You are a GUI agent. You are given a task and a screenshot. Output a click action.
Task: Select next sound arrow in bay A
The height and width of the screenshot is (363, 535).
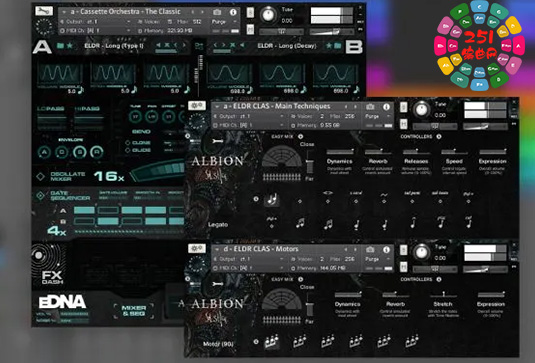[184, 45]
